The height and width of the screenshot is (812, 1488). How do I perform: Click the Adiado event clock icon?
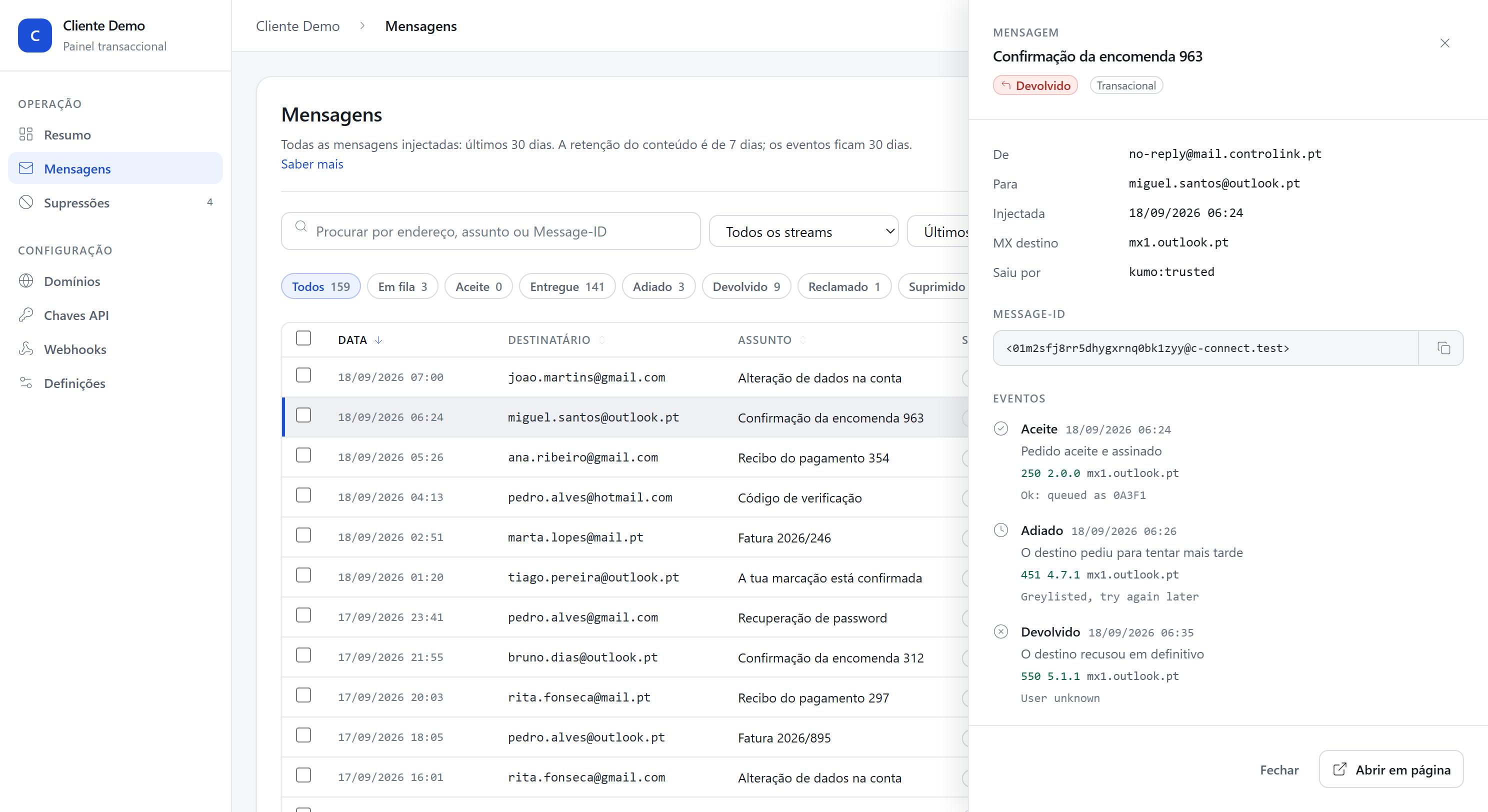click(1001, 530)
